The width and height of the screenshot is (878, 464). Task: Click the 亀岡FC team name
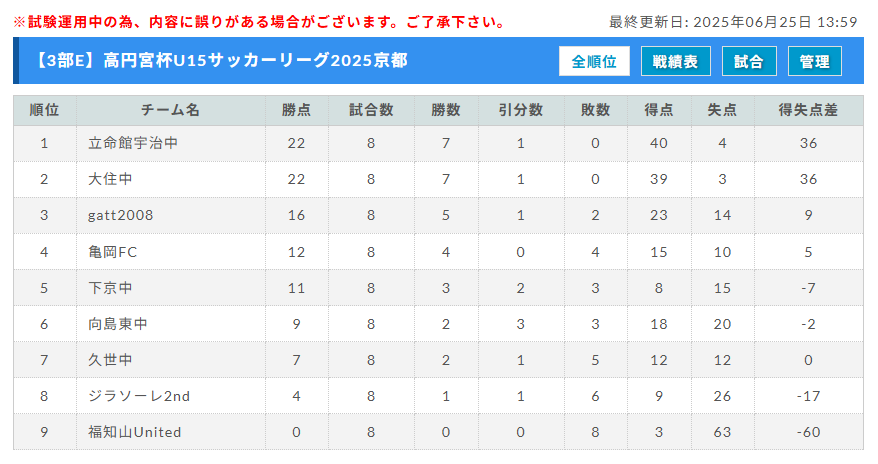click(x=112, y=252)
